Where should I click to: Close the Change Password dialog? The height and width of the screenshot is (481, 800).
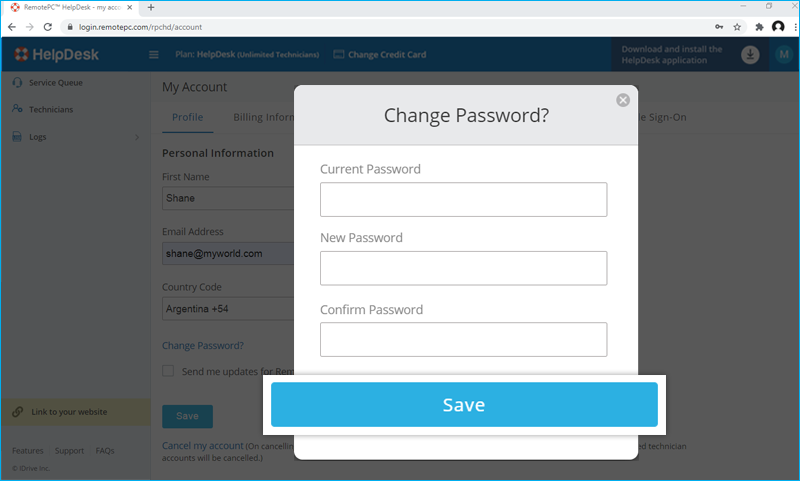(x=623, y=100)
